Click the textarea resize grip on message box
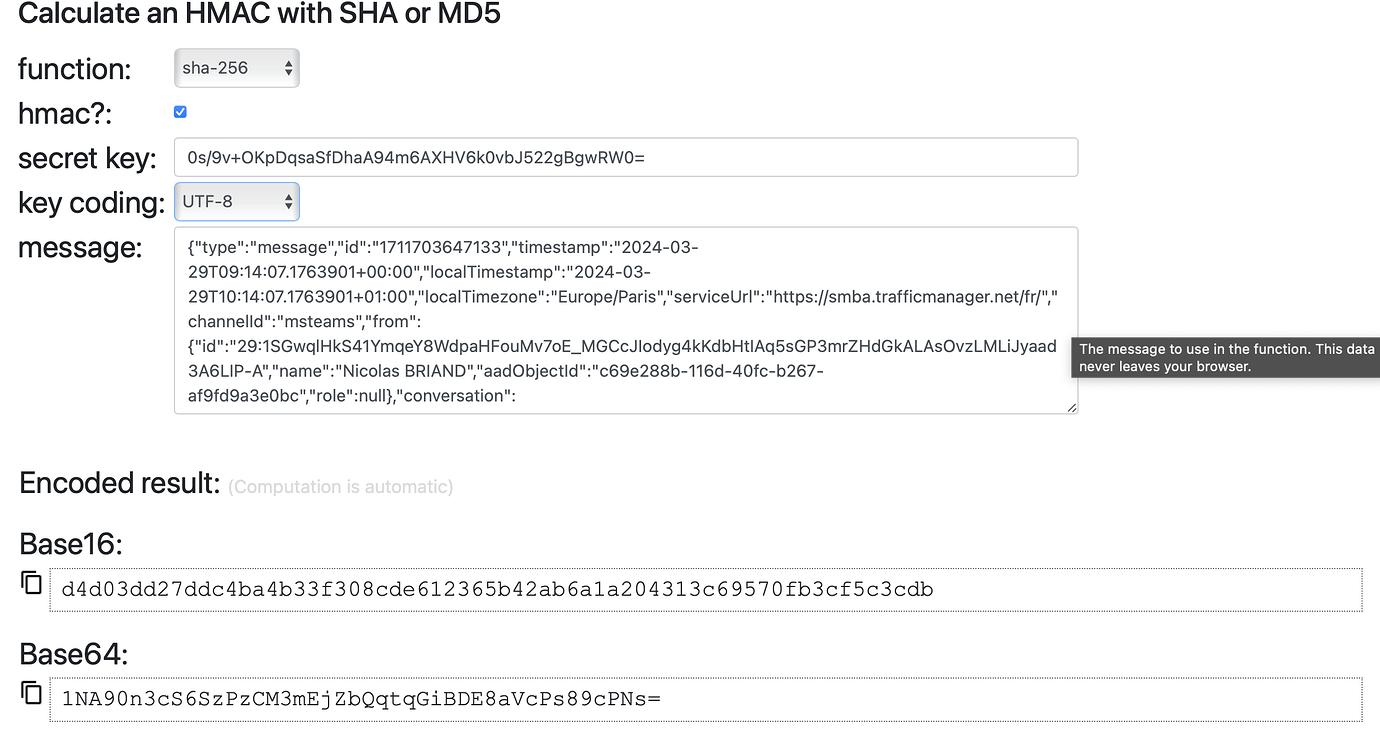Viewport: 1380px width, 730px height. click(x=1072, y=407)
